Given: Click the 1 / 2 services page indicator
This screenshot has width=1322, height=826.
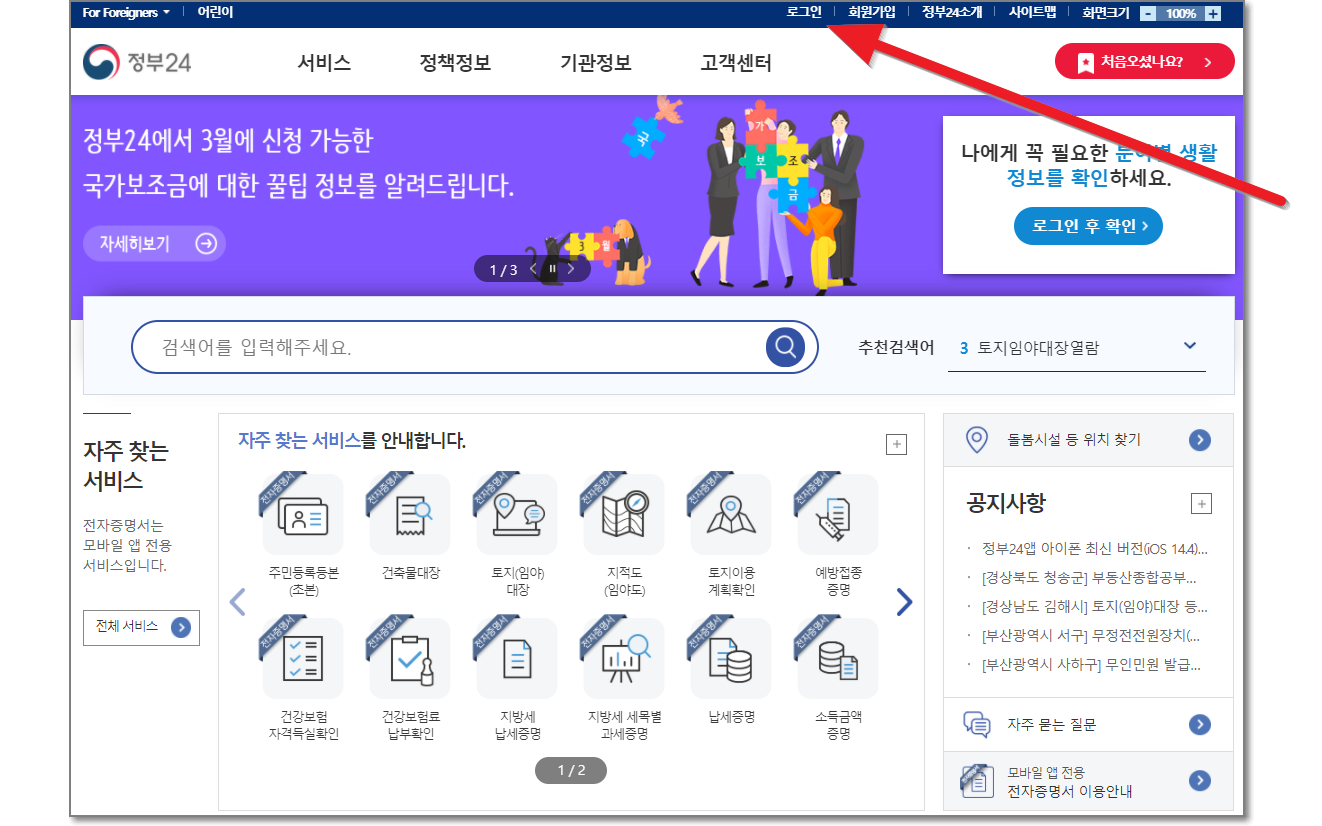Looking at the screenshot, I should click(571, 770).
